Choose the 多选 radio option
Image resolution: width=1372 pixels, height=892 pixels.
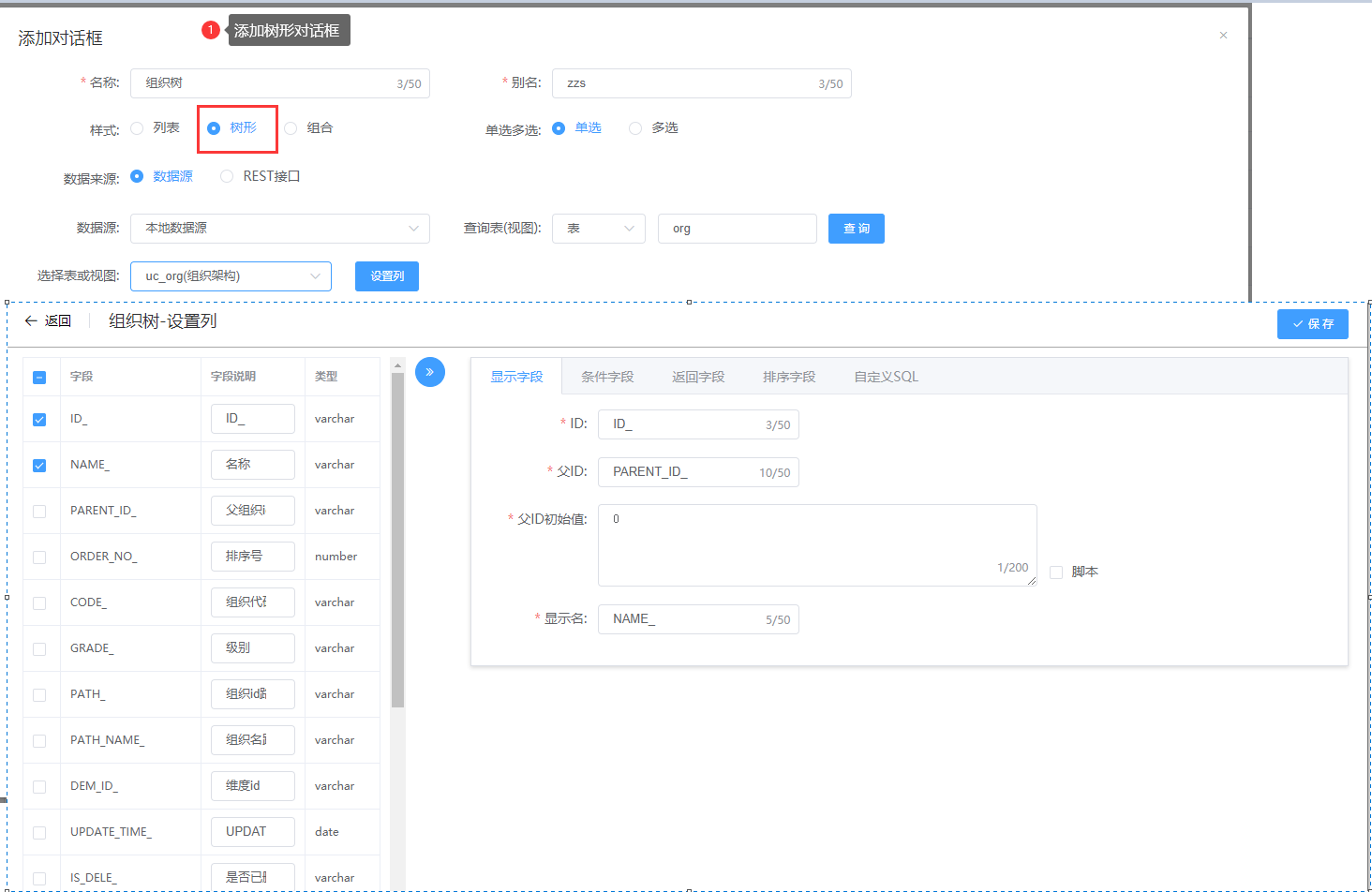[635, 128]
